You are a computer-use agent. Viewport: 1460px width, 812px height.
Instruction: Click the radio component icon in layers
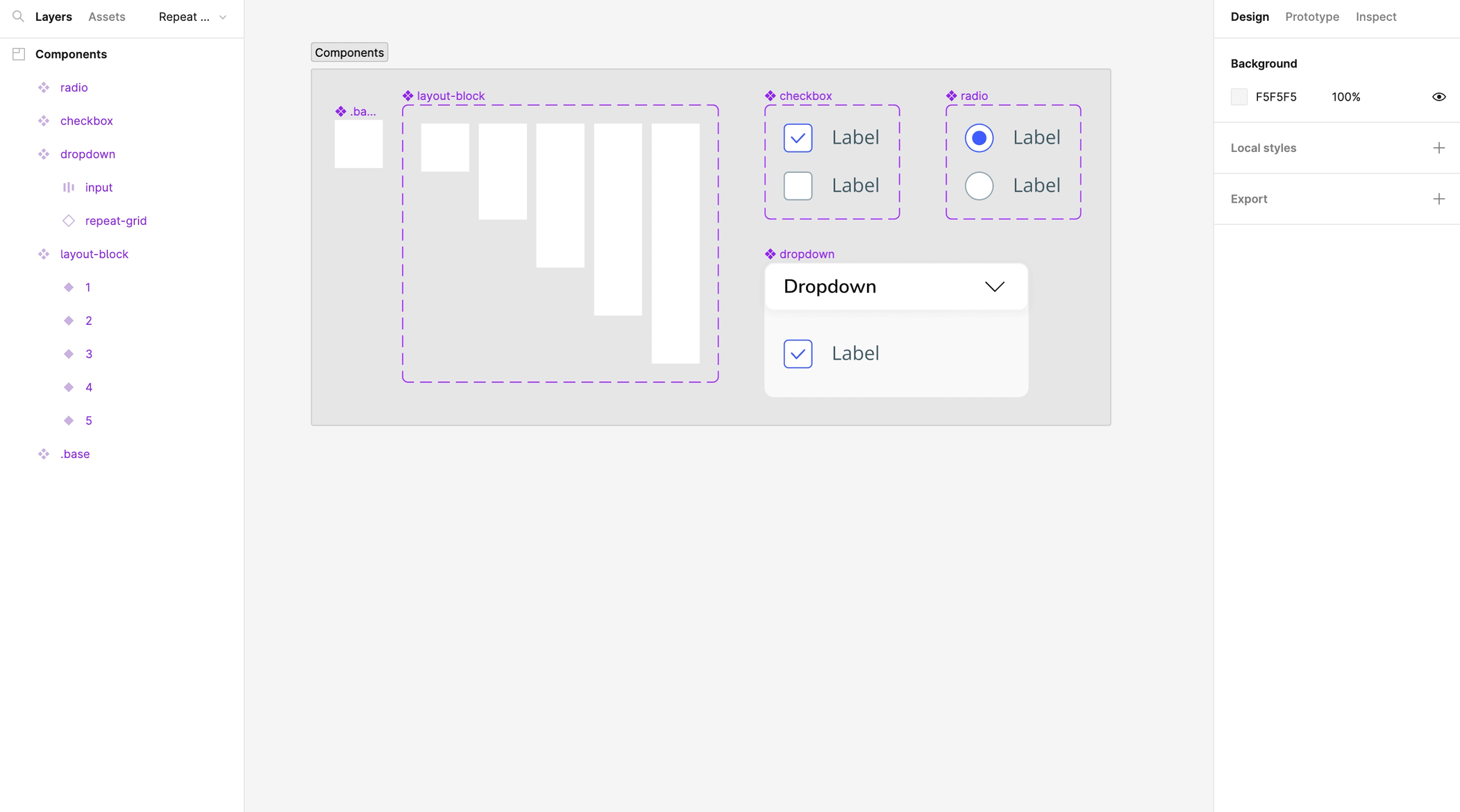pos(44,87)
